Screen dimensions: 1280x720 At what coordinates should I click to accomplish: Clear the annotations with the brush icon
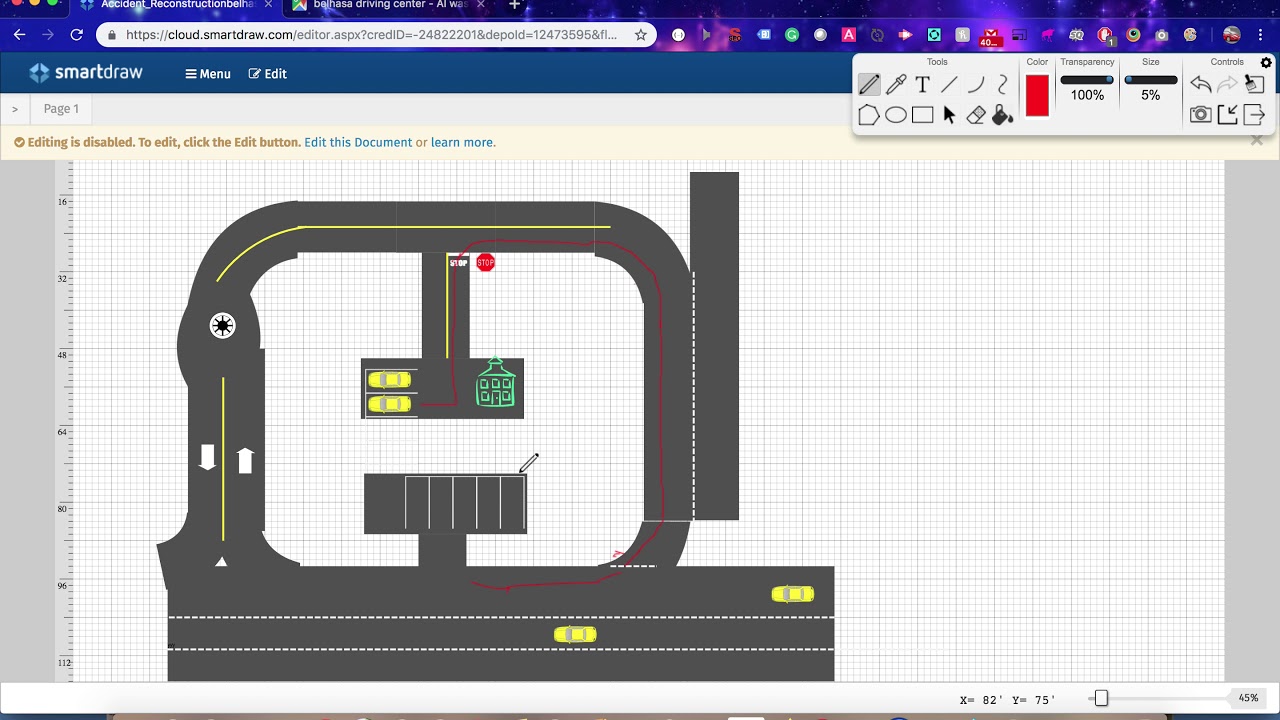(1254, 85)
